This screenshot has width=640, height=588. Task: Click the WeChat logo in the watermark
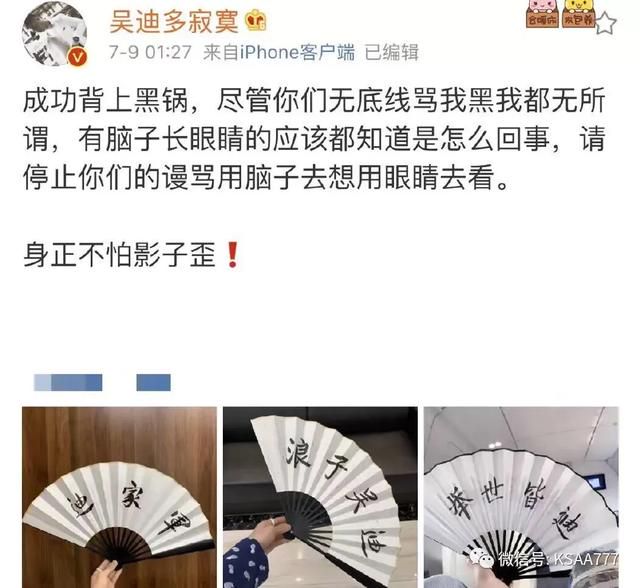(481, 559)
